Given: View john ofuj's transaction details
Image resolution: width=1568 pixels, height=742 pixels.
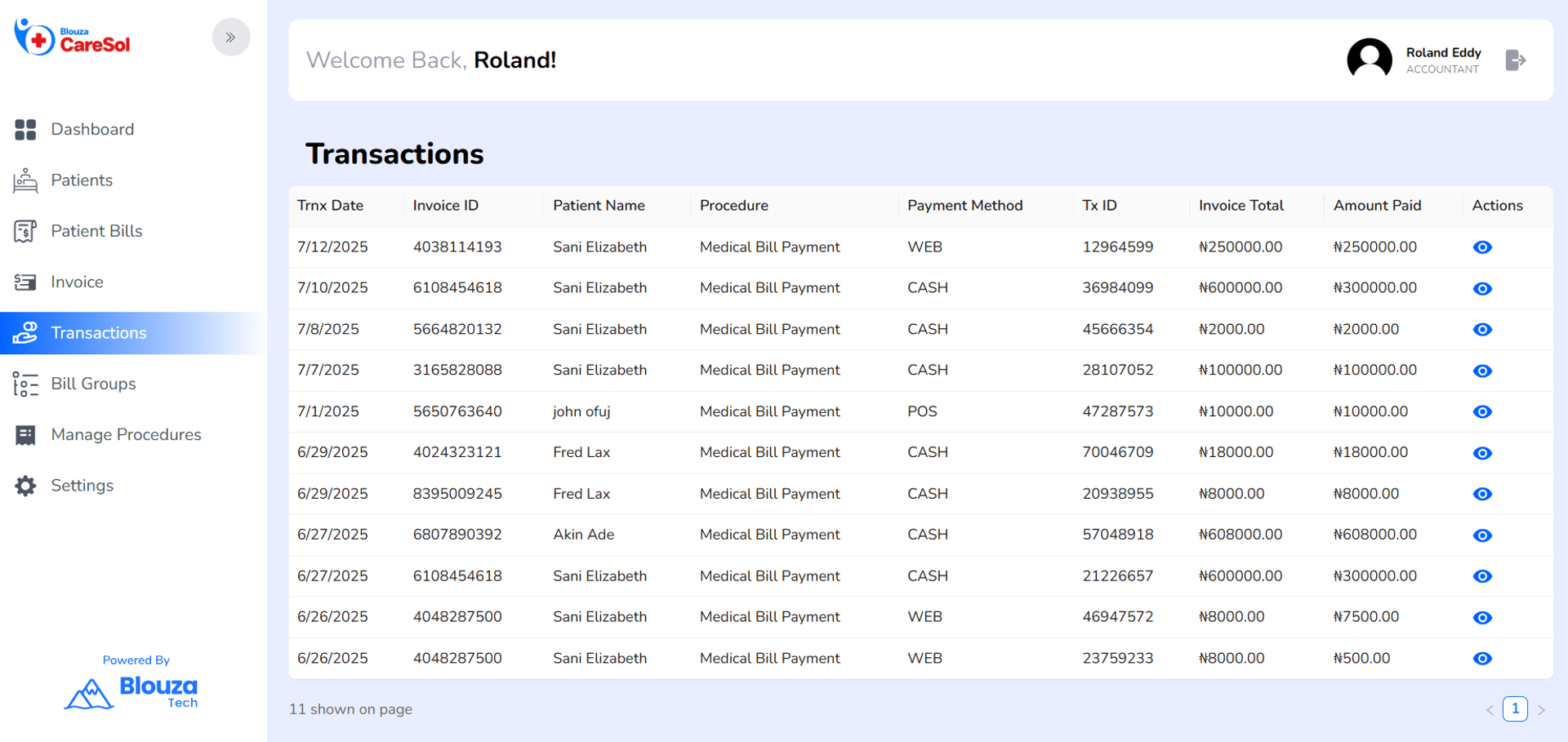Looking at the screenshot, I should [x=1482, y=411].
